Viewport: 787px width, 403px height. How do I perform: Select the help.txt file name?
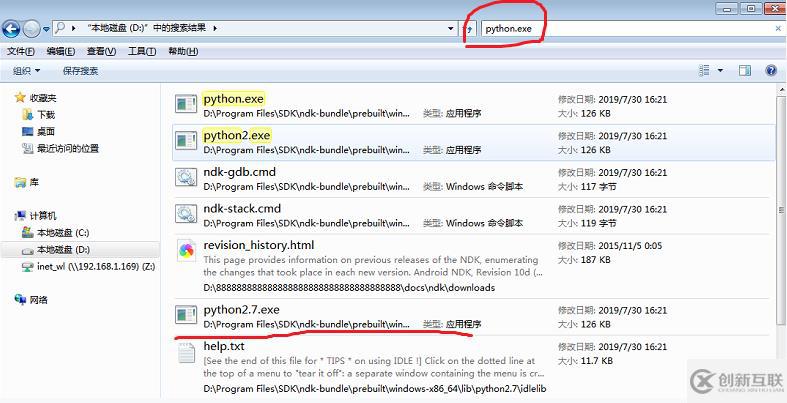[x=224, y=346]
